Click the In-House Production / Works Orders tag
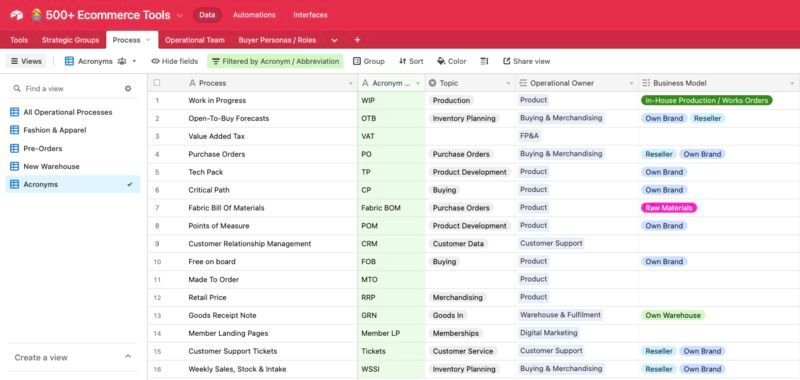The height and width of the screenshot is (380, 800). point(707,100)
